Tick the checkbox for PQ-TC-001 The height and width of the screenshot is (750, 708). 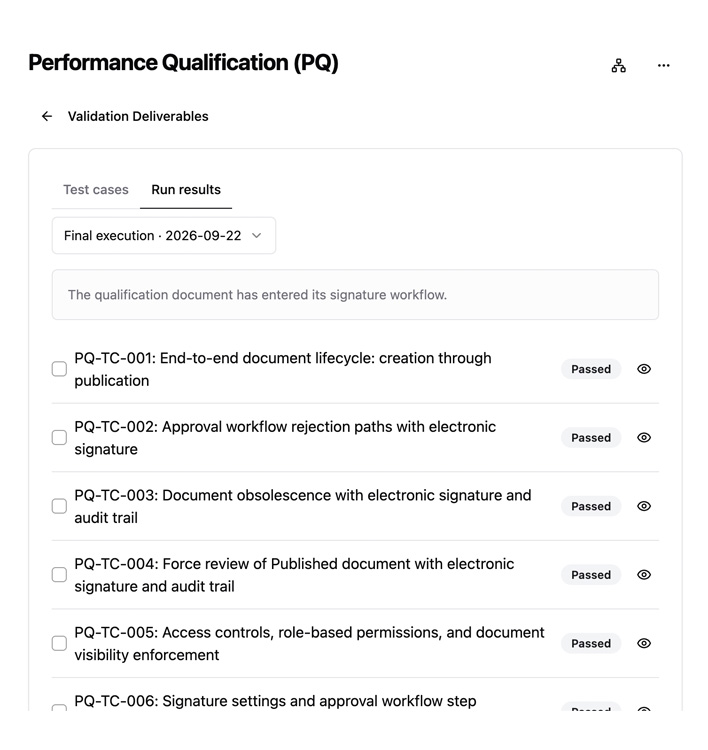coord(59,369)
